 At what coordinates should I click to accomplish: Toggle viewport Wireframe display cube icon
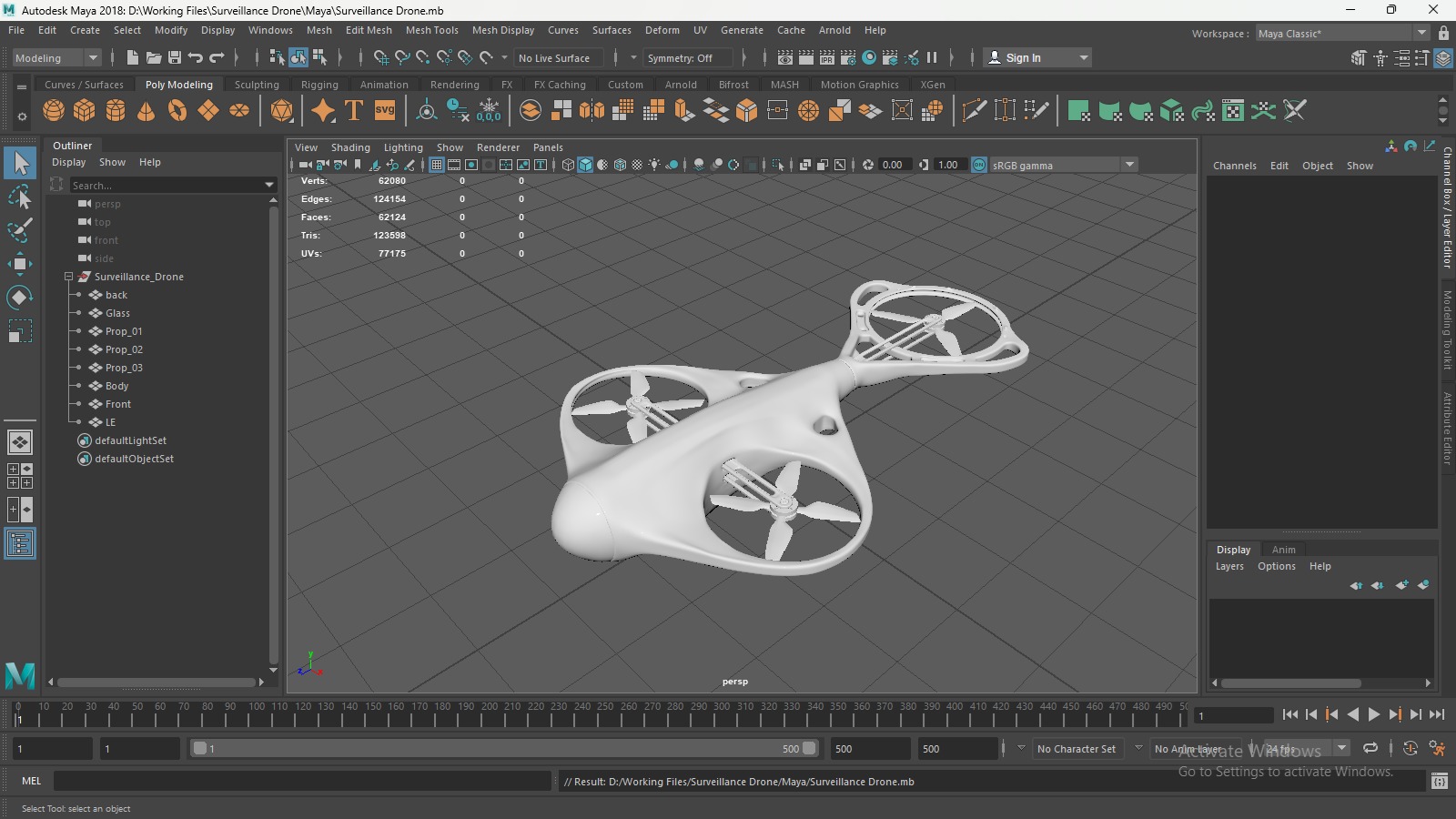pos(568,165)
